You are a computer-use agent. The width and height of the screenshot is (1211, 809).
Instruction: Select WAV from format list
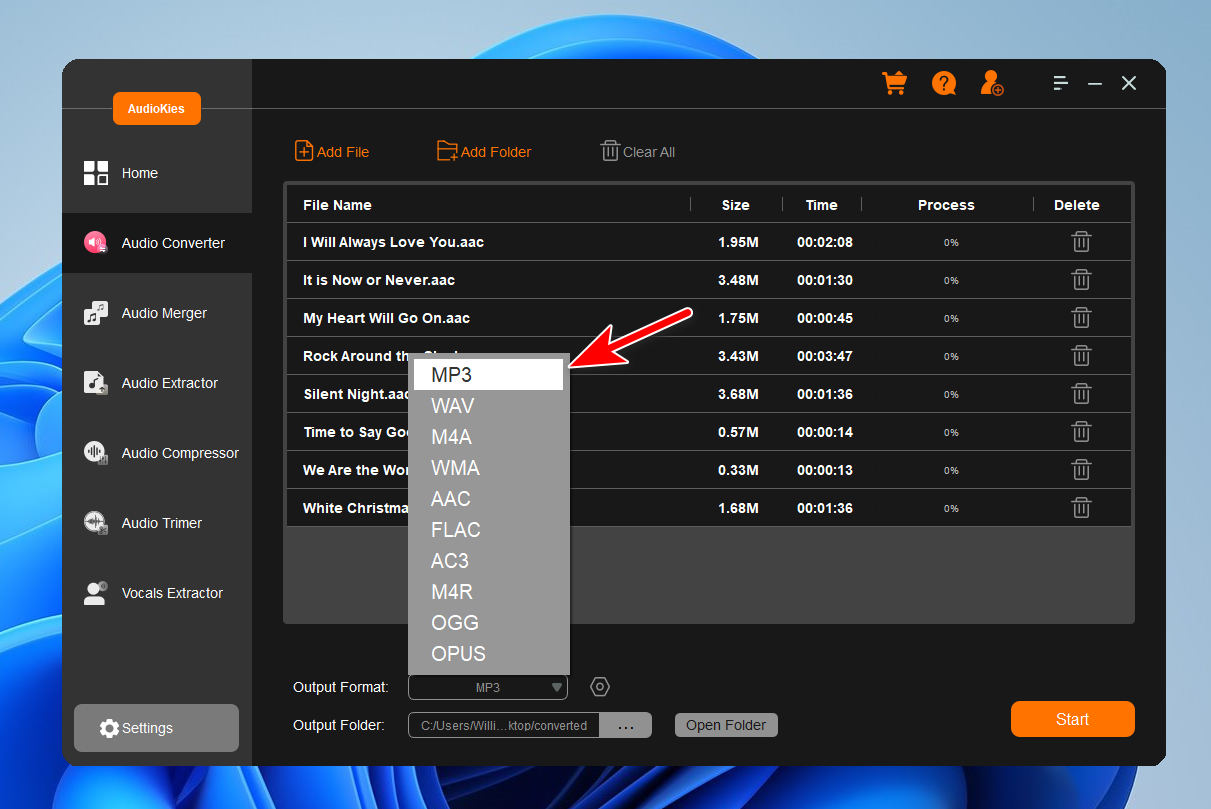[488, 406]
